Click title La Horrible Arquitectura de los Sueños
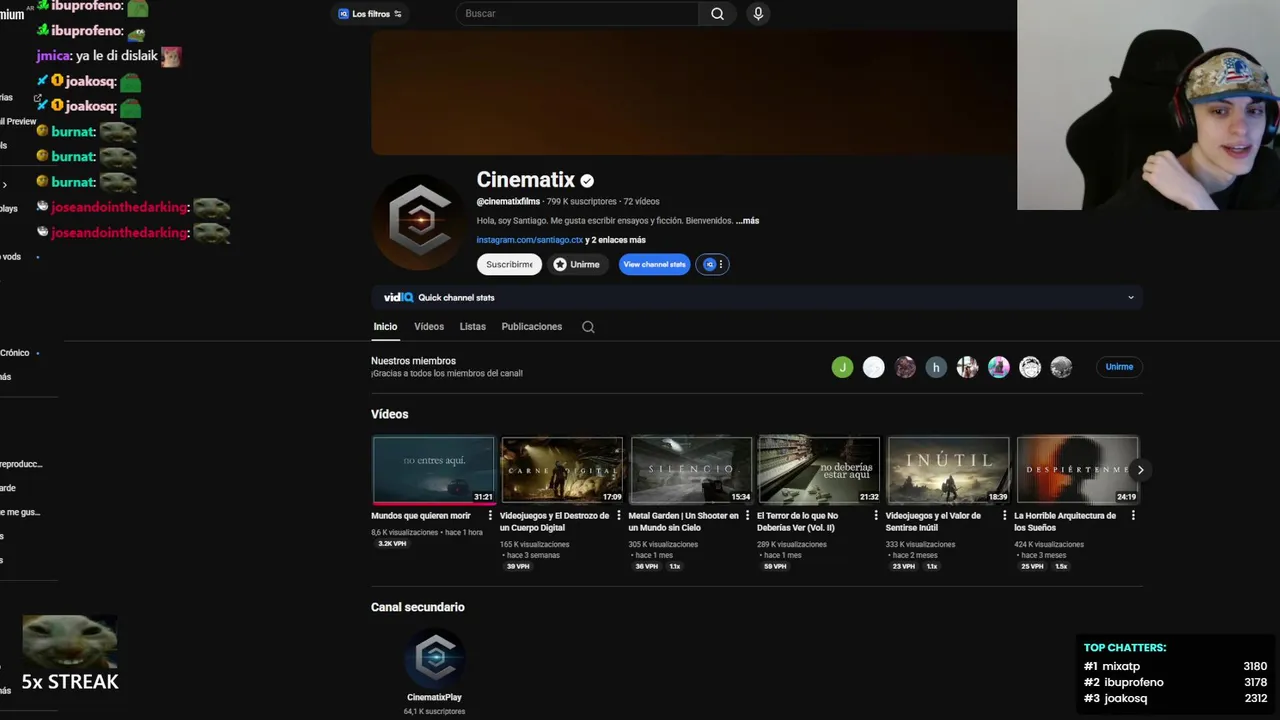1280x720 pixels. 1065,522
